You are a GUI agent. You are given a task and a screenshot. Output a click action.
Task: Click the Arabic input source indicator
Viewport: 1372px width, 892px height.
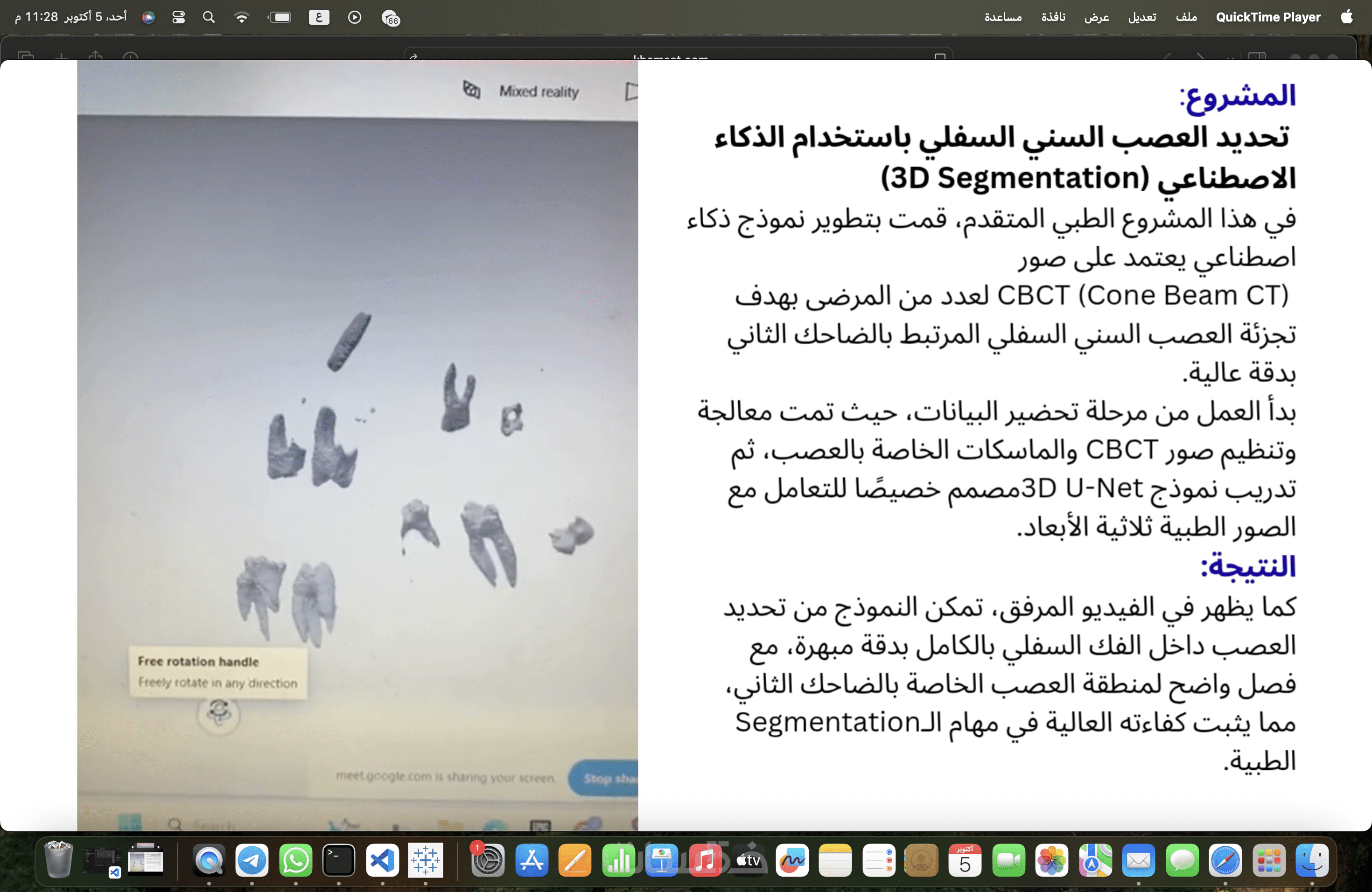[319, 17]
